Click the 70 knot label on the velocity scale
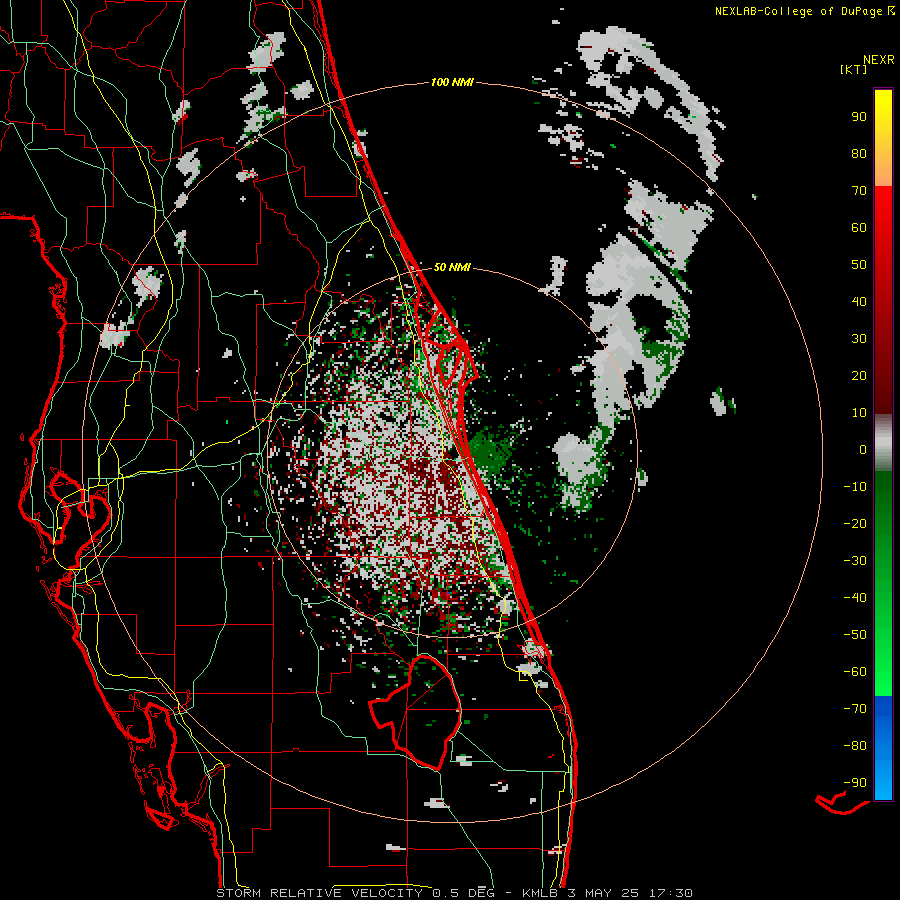Screen dimensions: 900x900 [859, 191]
